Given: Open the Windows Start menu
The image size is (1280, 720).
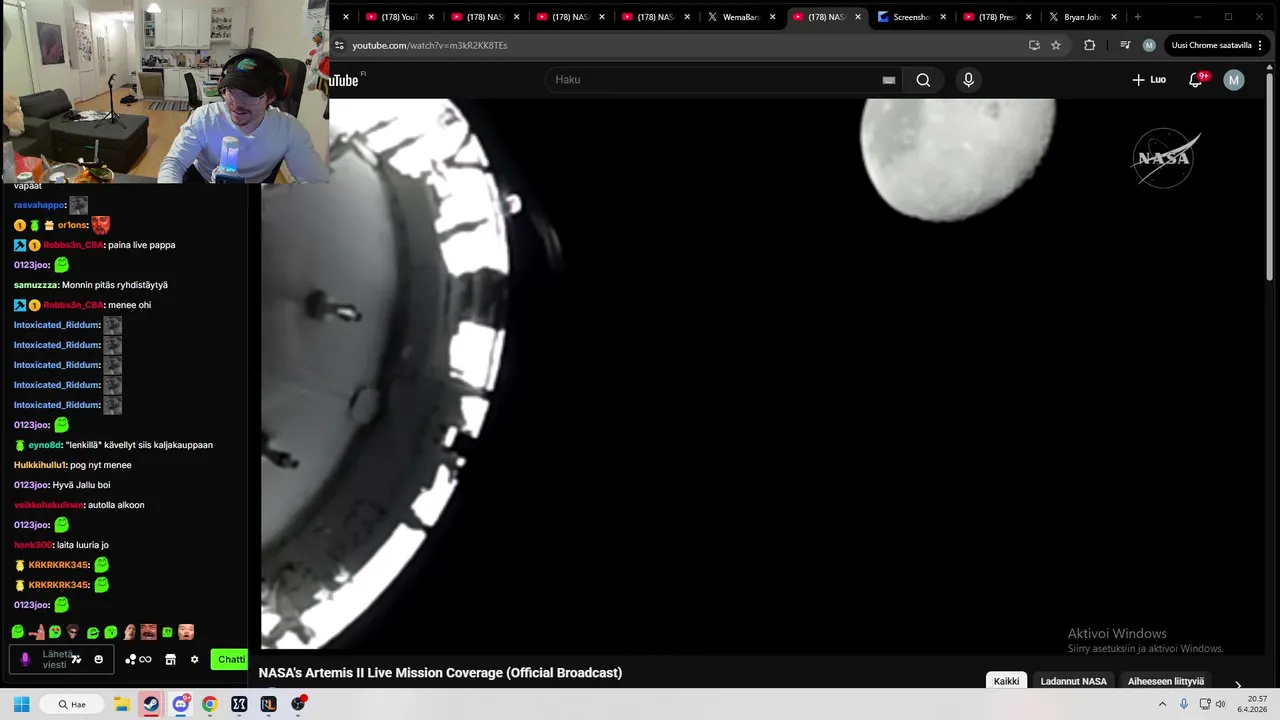Looking at the screenshot, I should [x=21, y=704].
